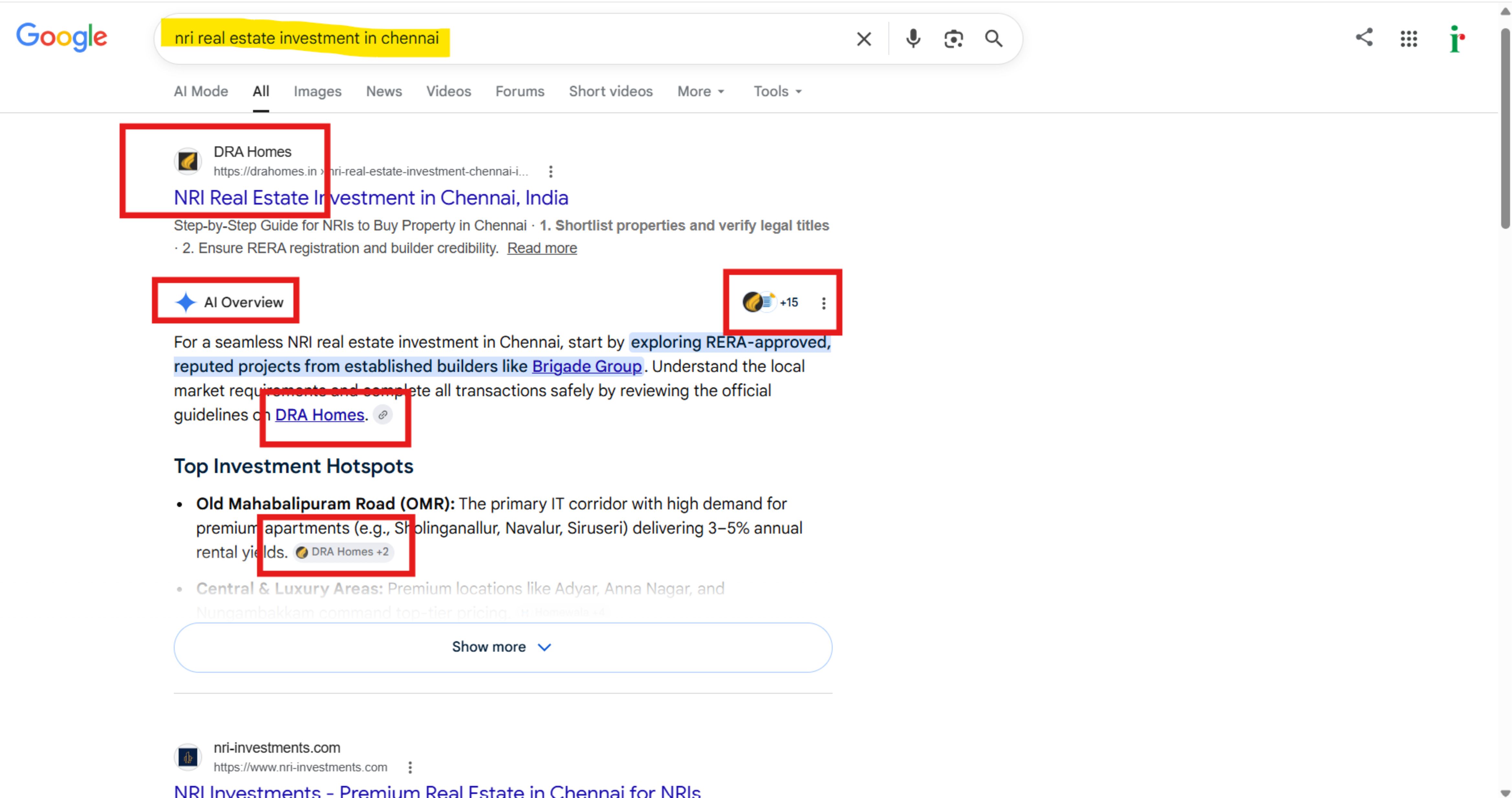
Task: Open the Google apps grid
Action: coord(1409,39)
